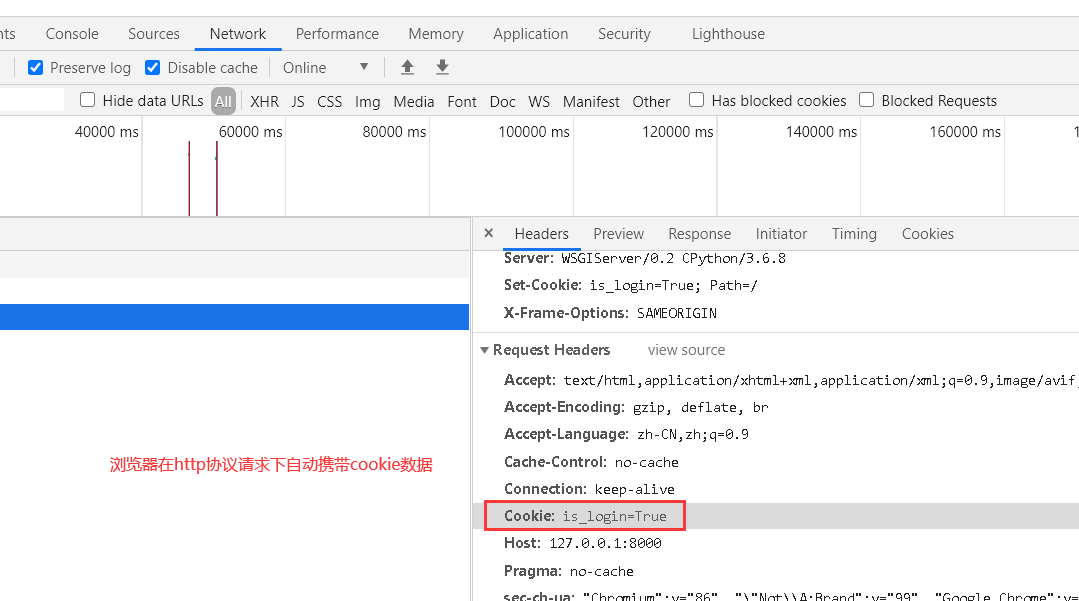Open the Timing detail tab
This screenshot has width=1079, height=601.
(854, 234)
